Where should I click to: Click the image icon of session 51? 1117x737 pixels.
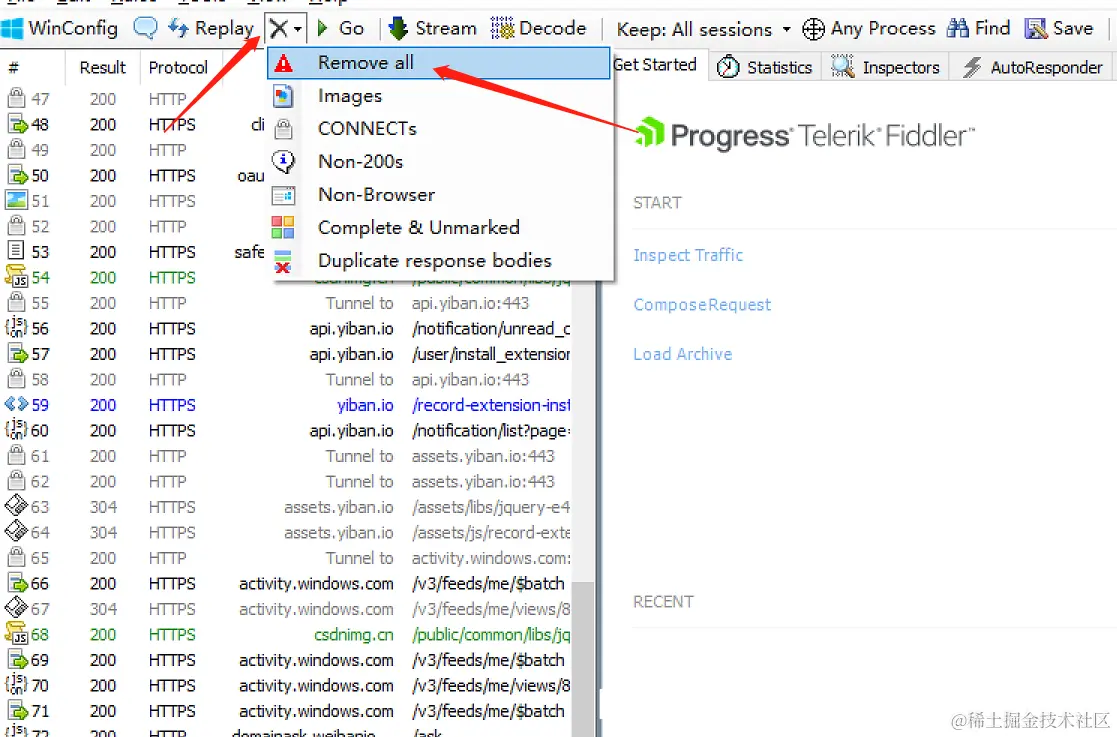tap(16, 200)
